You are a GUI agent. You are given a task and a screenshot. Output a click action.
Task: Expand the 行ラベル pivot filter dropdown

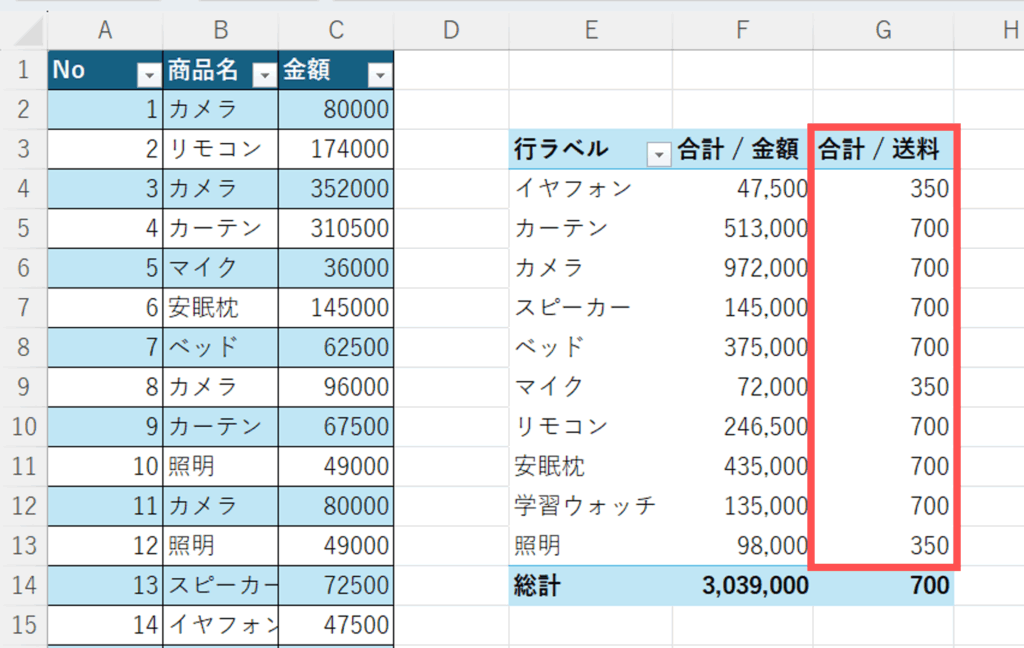pos(658,154)
